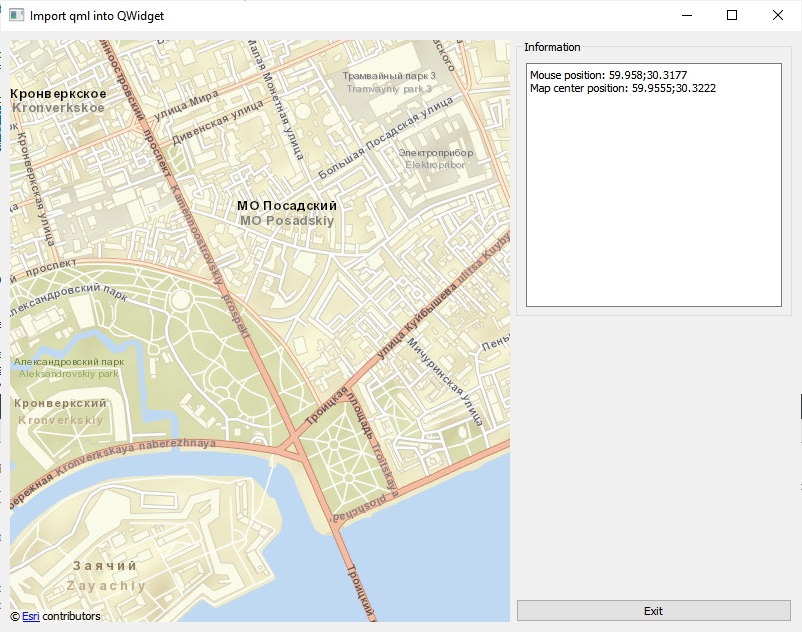The width and height of the screenshot is (802, 632).
Task: Click the window title text
Action: (97, 16)
